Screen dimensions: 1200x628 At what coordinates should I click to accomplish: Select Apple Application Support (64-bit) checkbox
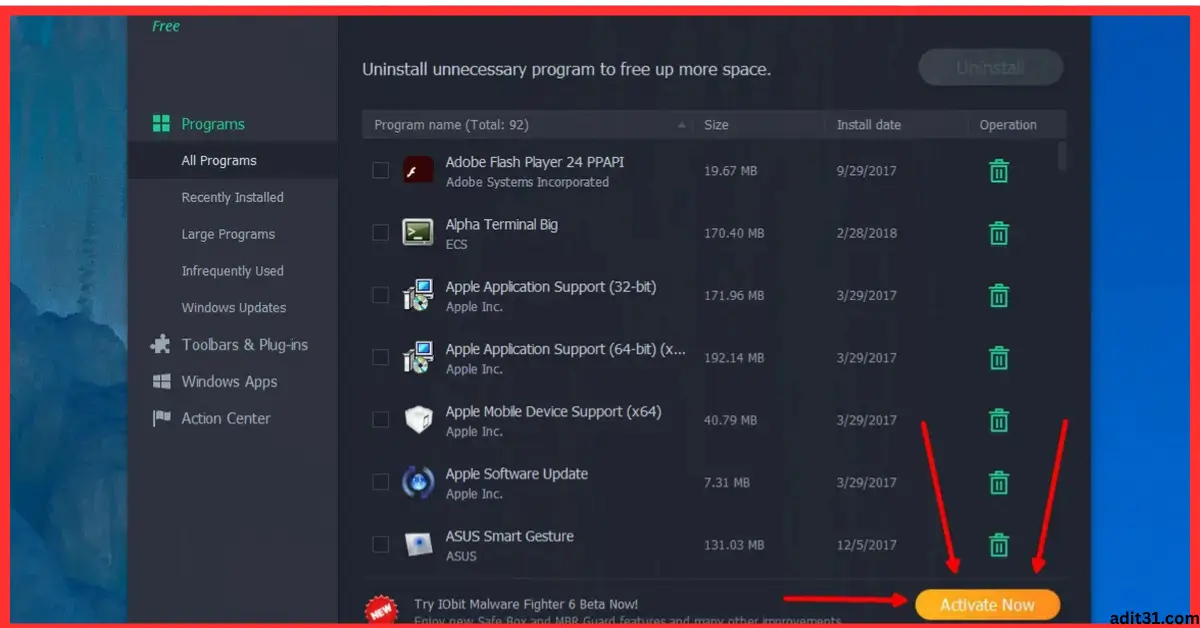[380, 358]
